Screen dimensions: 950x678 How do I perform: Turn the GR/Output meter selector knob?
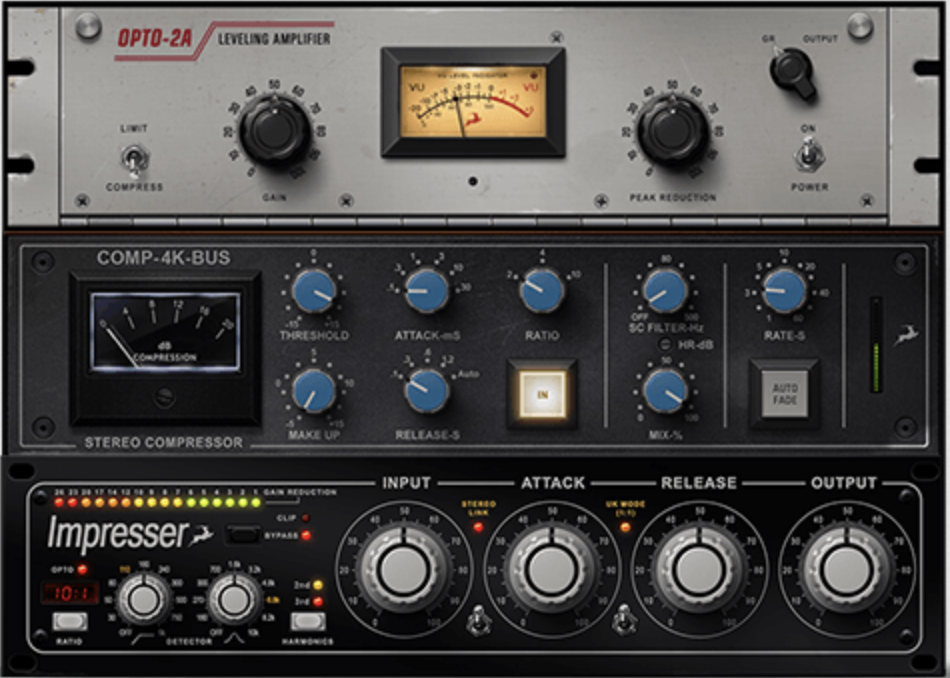[792, 72]
